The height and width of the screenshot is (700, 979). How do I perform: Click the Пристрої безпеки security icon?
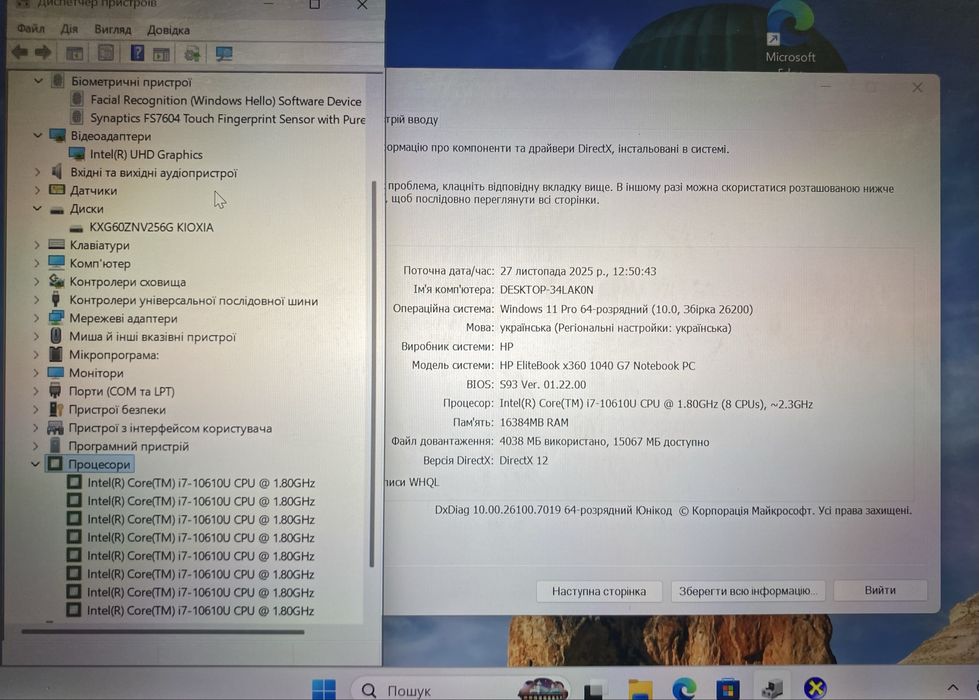(x=56, y=409)
